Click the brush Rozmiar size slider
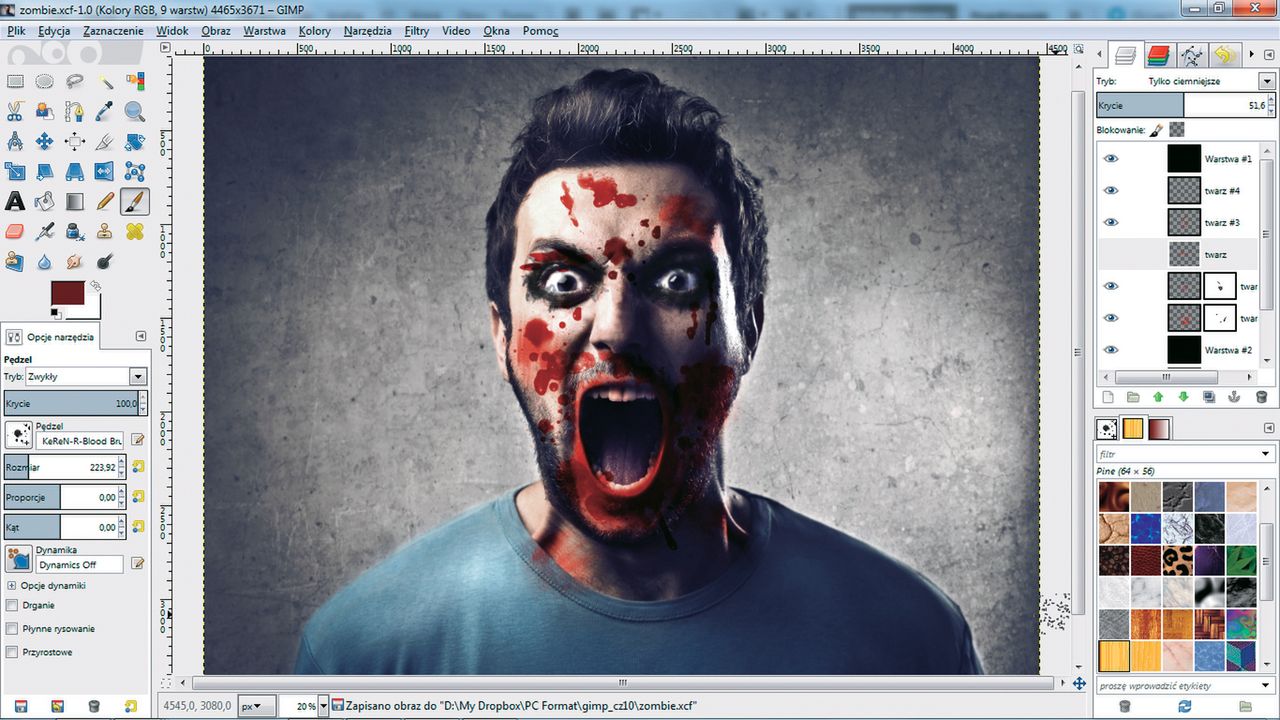 [x=61, y=466]
